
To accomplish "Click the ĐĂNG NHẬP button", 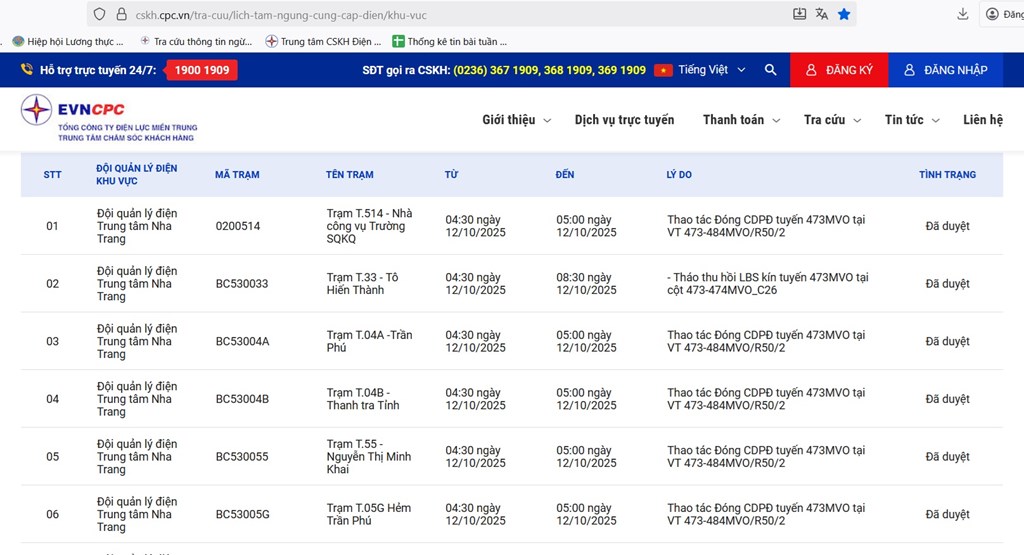I will [945, 70].
